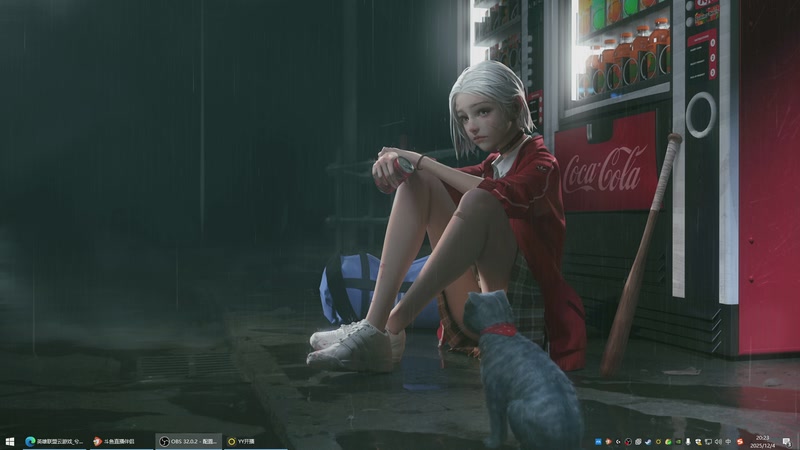
Task: Toggle the Chinese input mode indicator
Action: point(728,442)
